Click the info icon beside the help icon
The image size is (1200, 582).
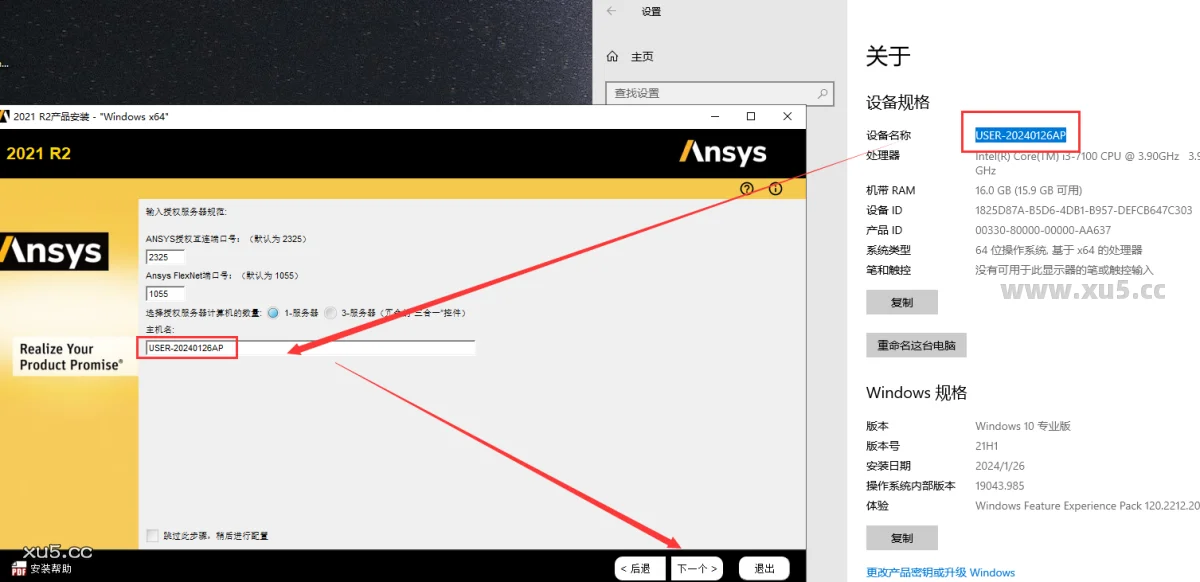776,188
